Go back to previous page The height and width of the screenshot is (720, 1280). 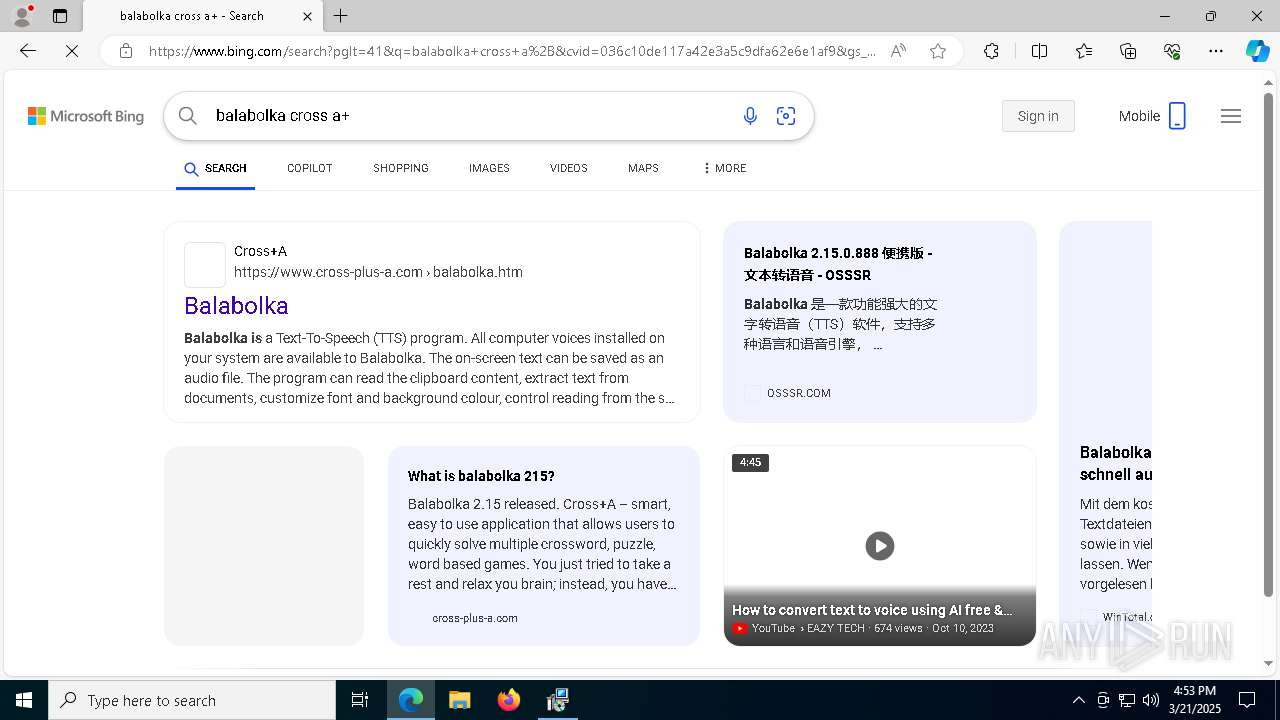point(28,51)
